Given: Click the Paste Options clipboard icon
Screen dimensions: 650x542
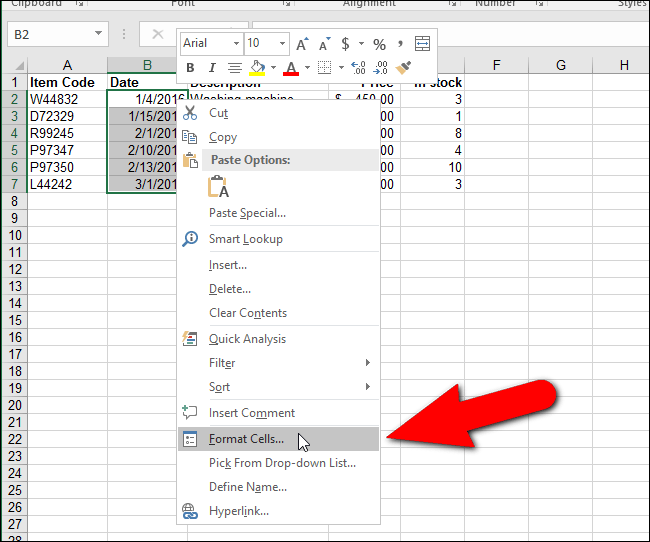Looking at the screenshot, I should coord(191,160).
